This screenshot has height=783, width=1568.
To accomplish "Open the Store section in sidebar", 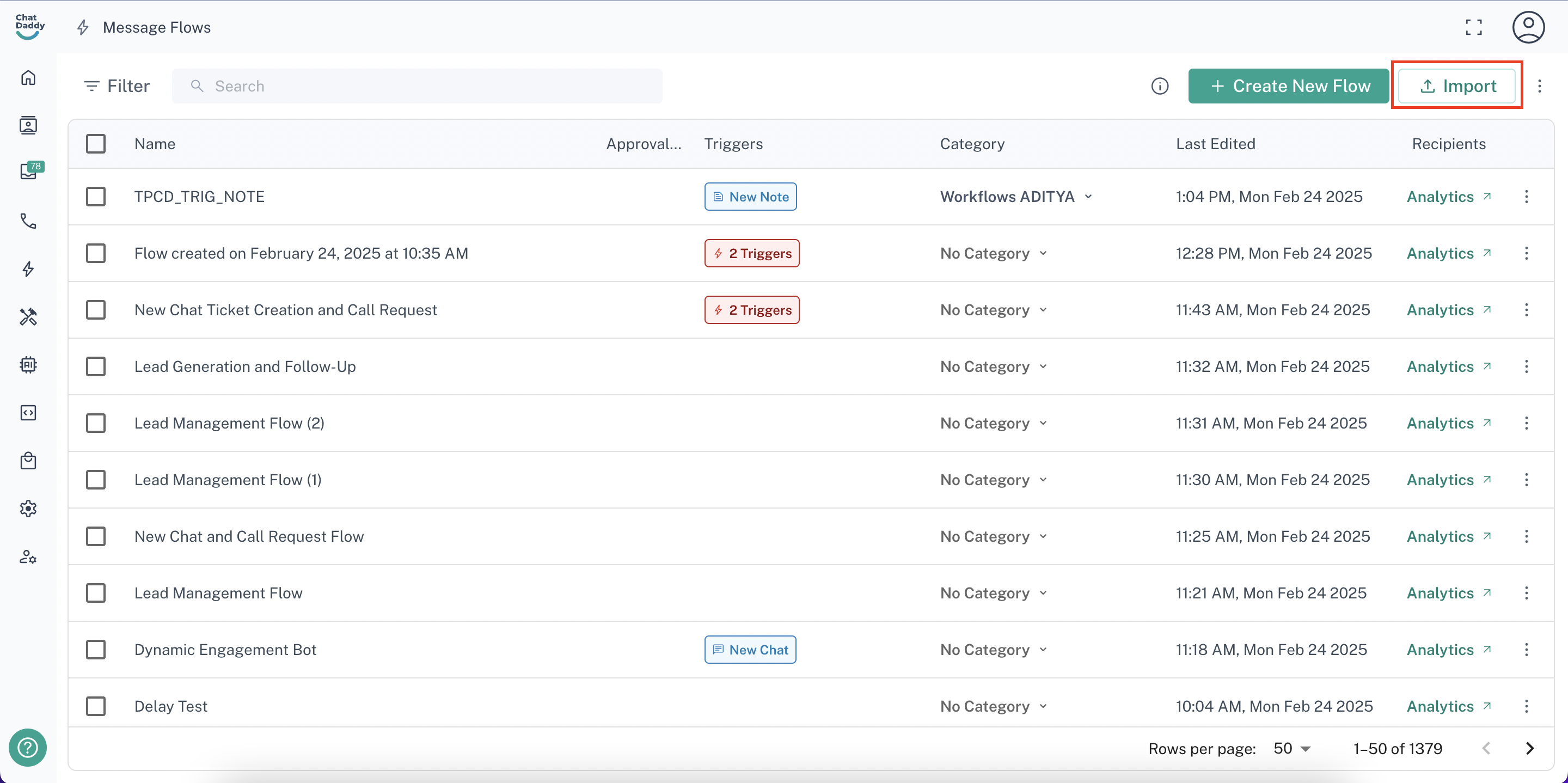I will 29,461.
